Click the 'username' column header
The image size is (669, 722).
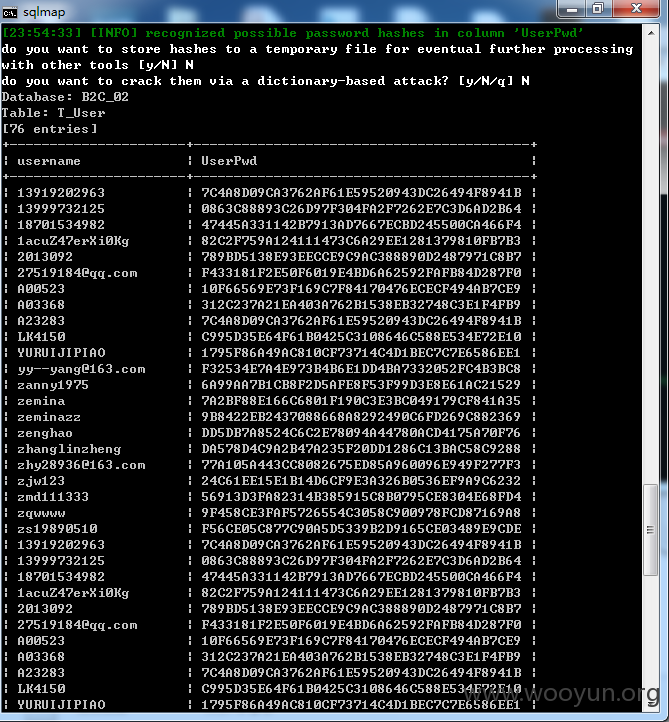point(49,161)
